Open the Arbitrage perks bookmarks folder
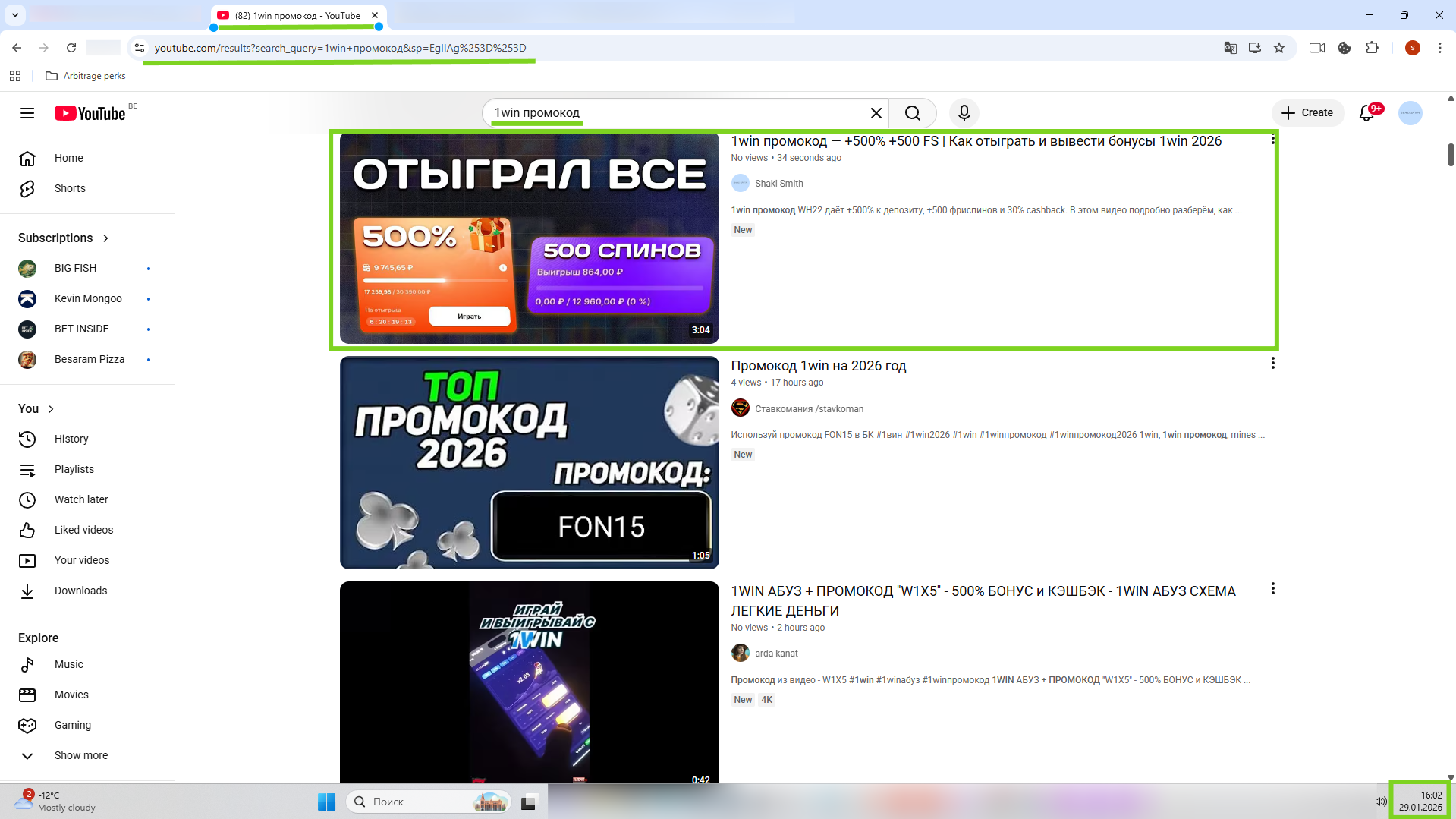The width and height of the screenshot is (1456, 819). 86,76
